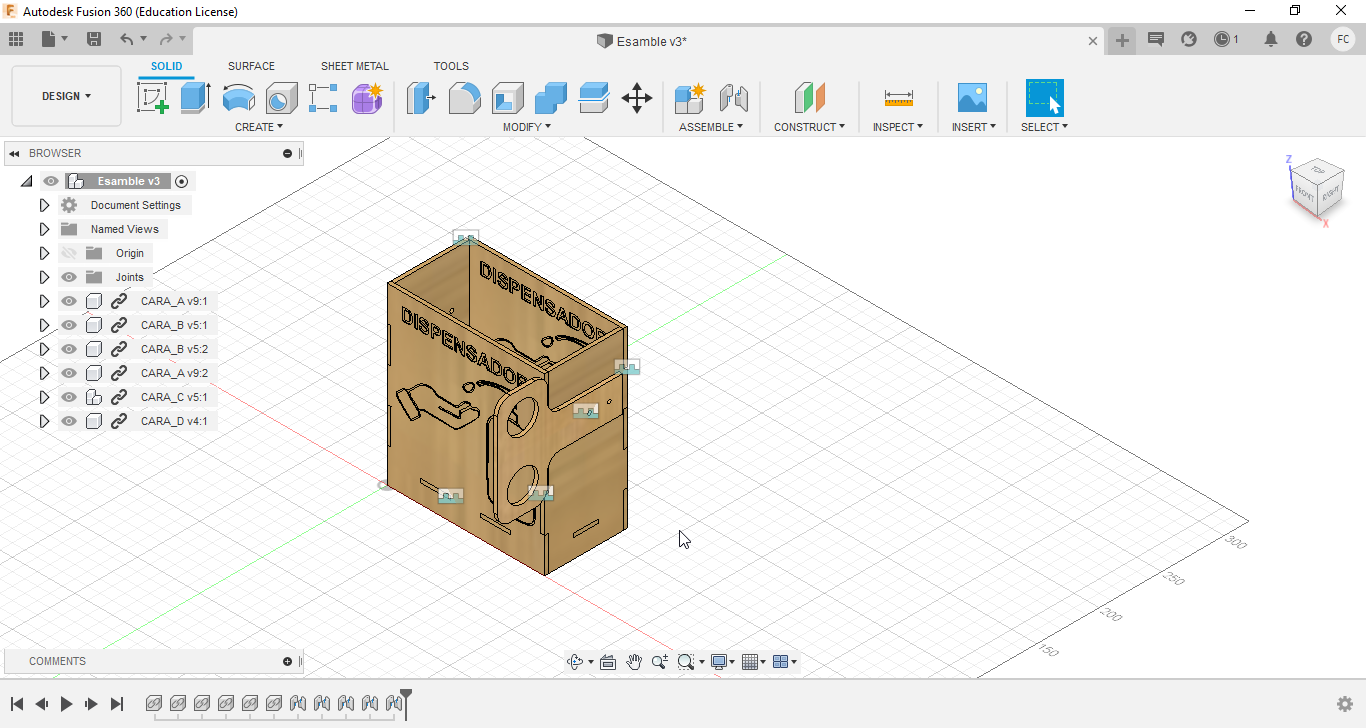
Task: Select the Fillet tool icon
Action: 464,98
